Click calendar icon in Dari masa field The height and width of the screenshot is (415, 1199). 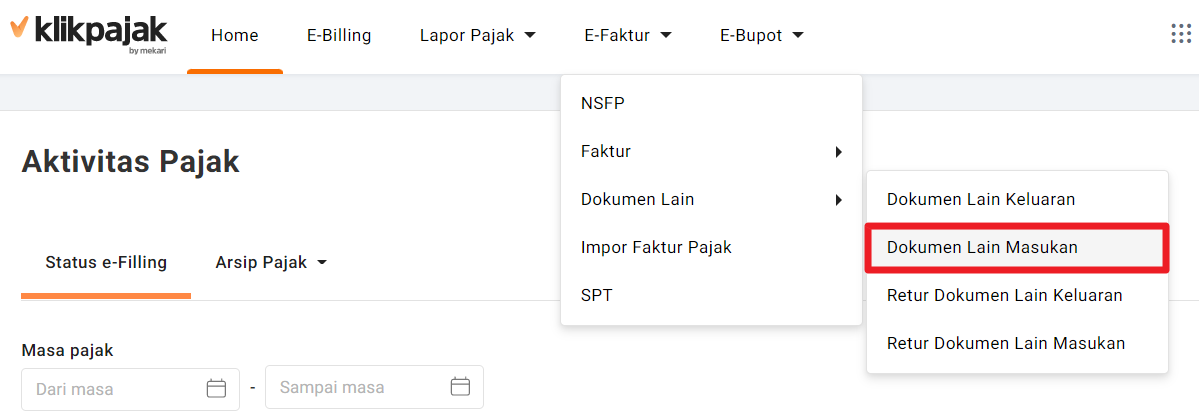point(216,388)
